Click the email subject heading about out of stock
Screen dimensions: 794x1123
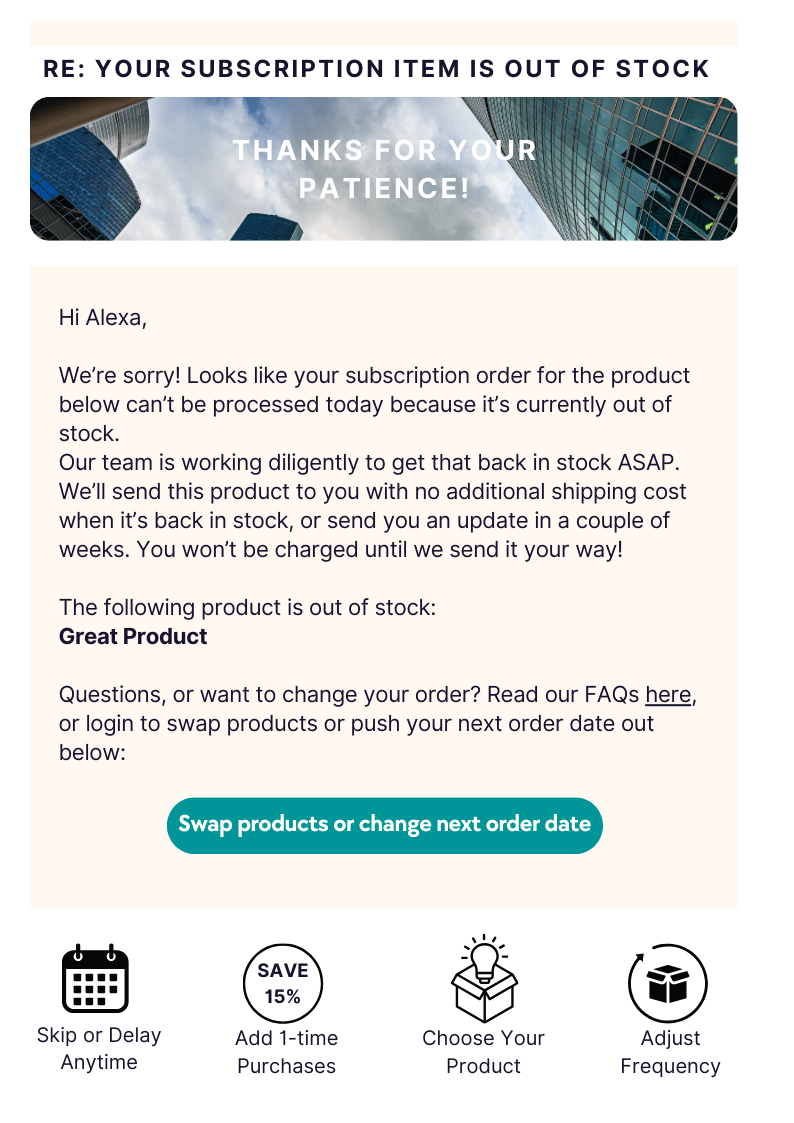click(x=376, y=69)
